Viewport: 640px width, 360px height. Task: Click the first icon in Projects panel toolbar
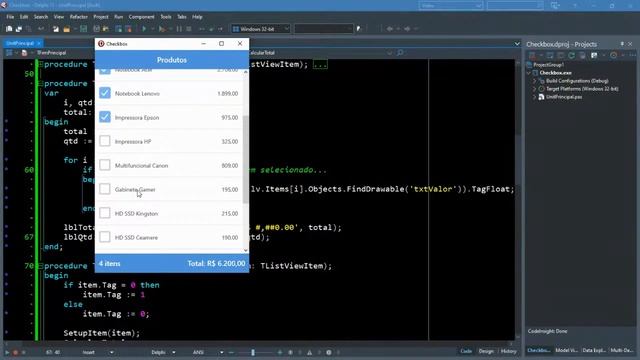point(532,55)
